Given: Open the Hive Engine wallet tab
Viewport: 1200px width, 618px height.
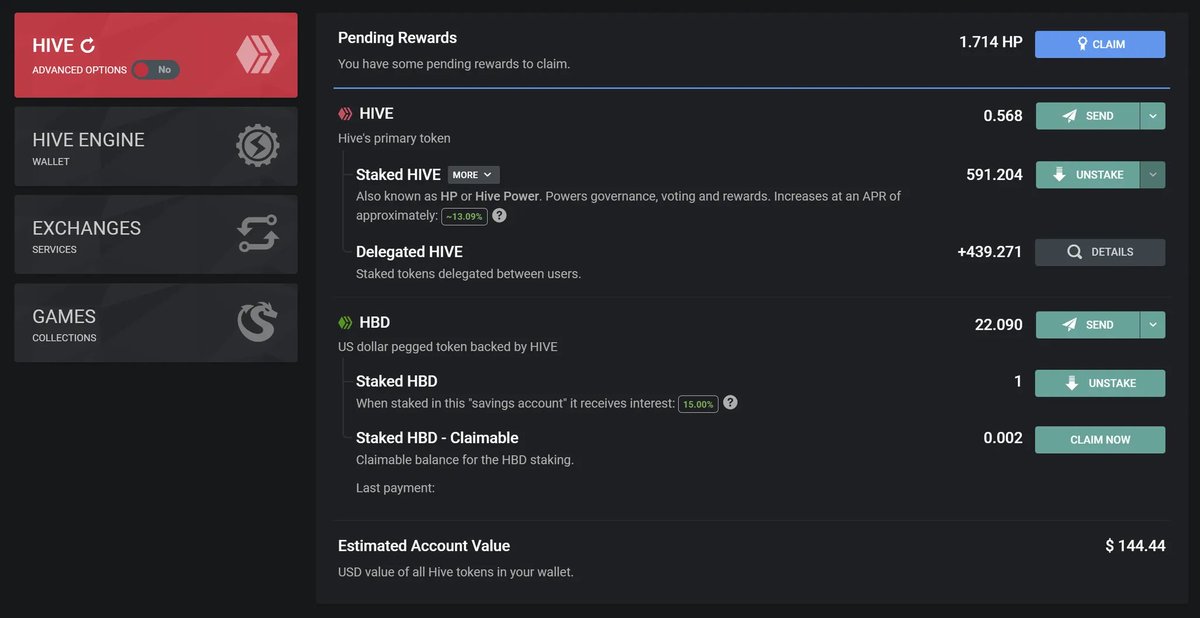Looking at the screenshot, I should [x=156, y=146].
